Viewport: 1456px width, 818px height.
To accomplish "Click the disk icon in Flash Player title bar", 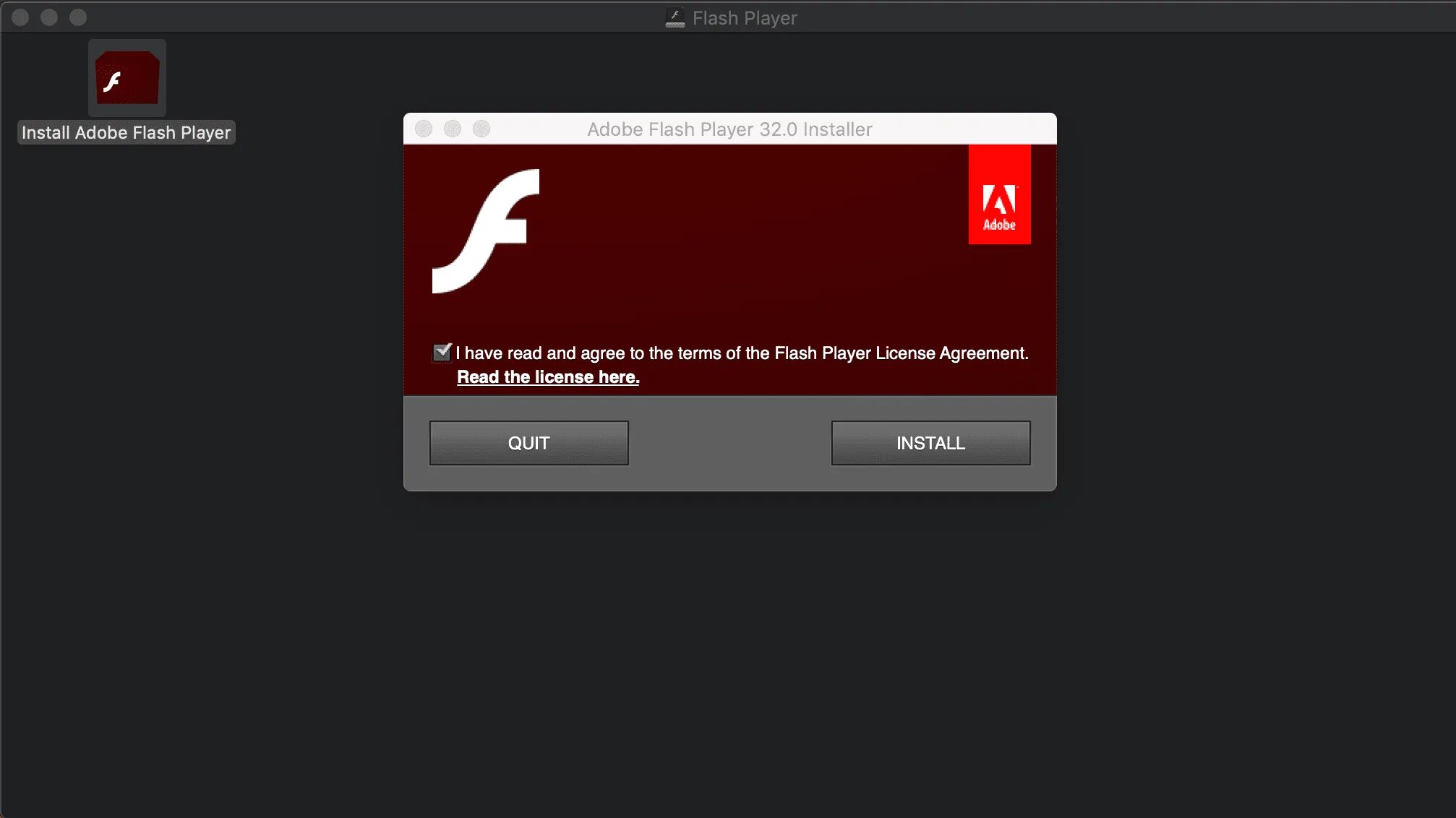I will click(x=675, y=18).
